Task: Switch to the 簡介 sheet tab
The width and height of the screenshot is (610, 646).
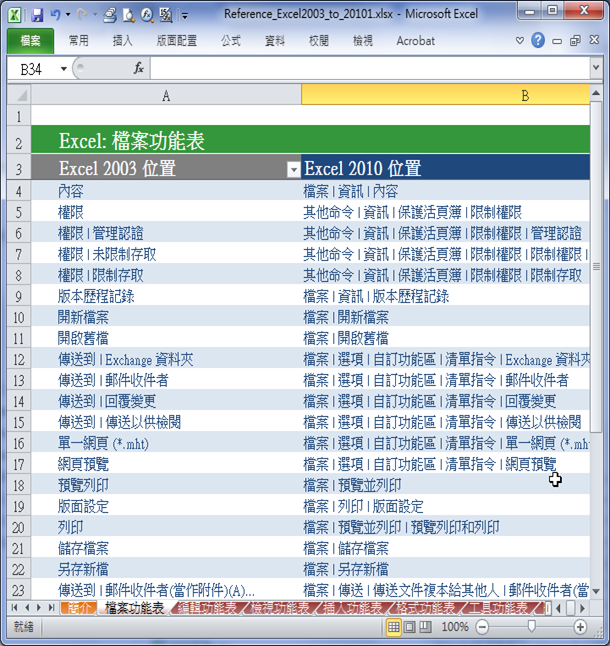Action: [x=78, y=608]
